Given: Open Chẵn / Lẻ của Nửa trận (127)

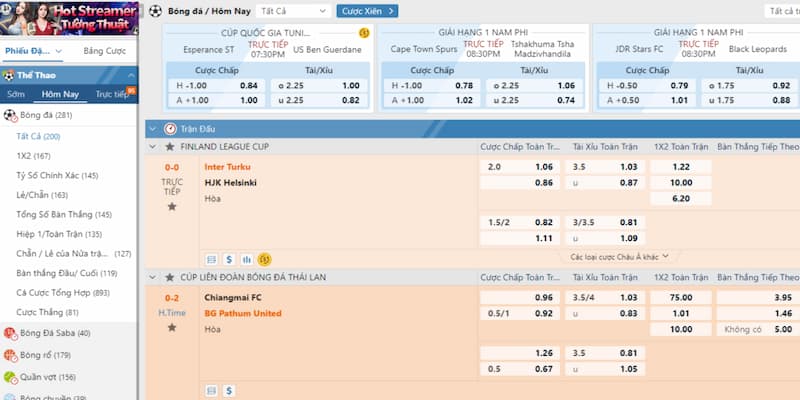Looking at the screenshot, I should click(x=73, y=254).
